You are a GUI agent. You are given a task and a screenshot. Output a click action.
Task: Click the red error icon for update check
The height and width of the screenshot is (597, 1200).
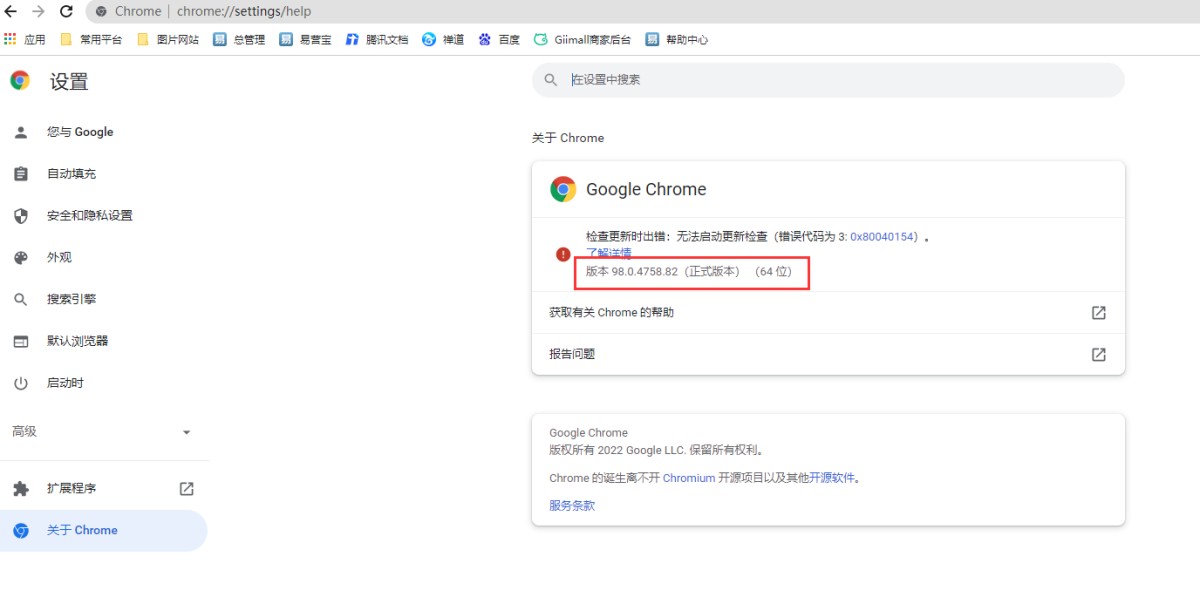563,254
